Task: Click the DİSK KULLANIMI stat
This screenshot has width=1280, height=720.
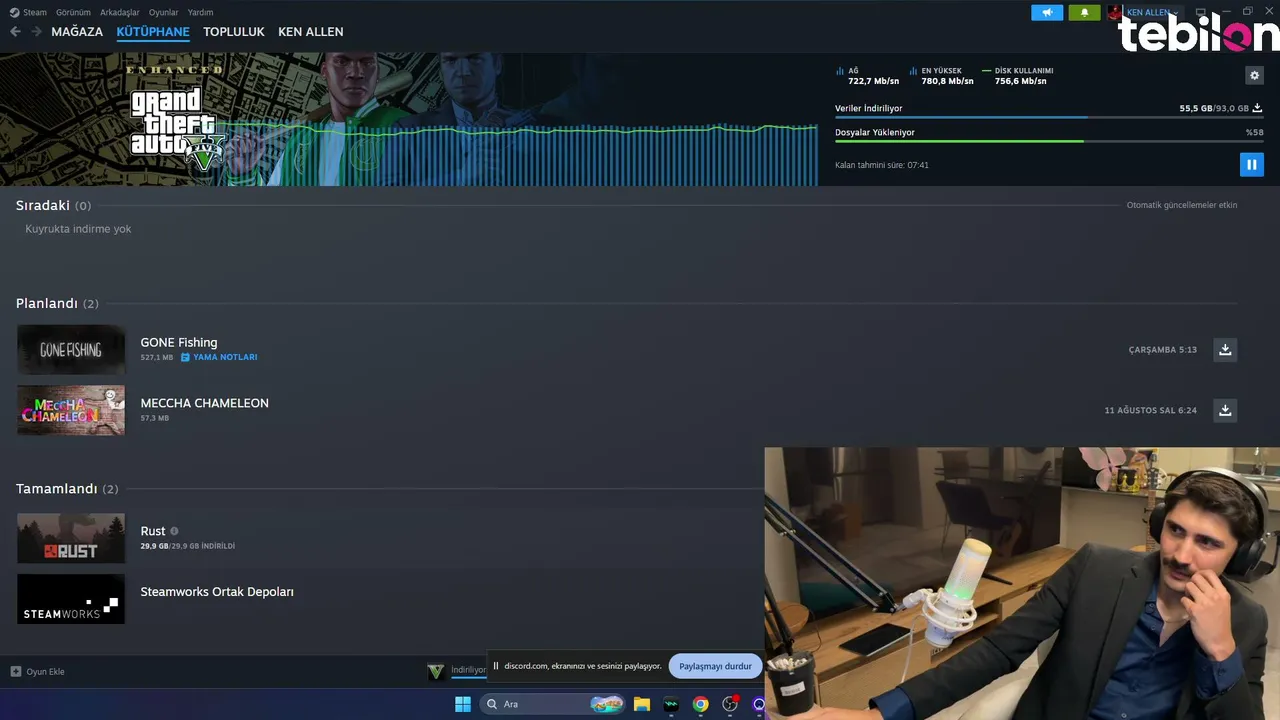Action: click(1018, 76)
